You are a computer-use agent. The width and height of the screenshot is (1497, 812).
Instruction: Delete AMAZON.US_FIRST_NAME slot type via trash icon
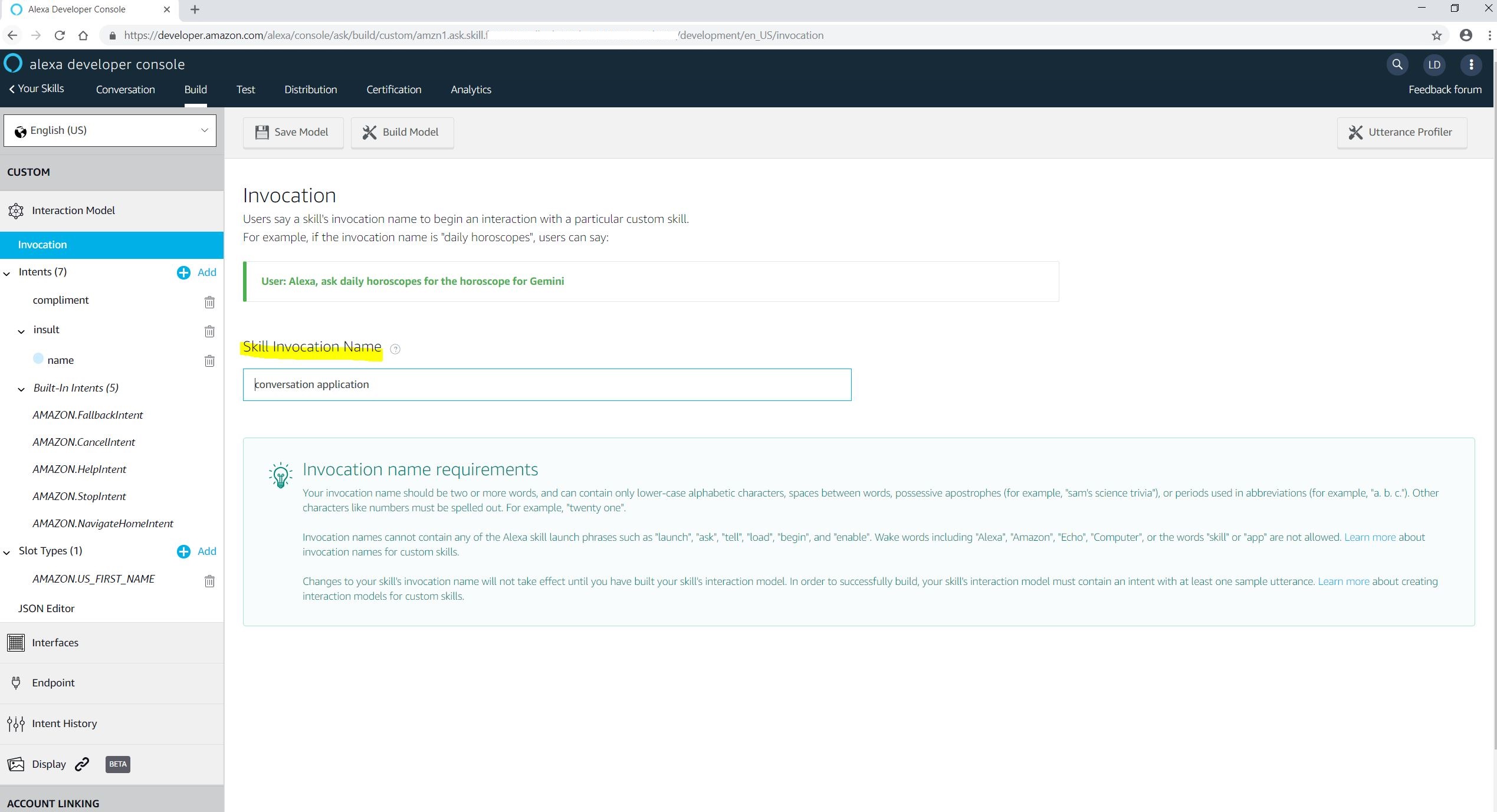[209, 581]
